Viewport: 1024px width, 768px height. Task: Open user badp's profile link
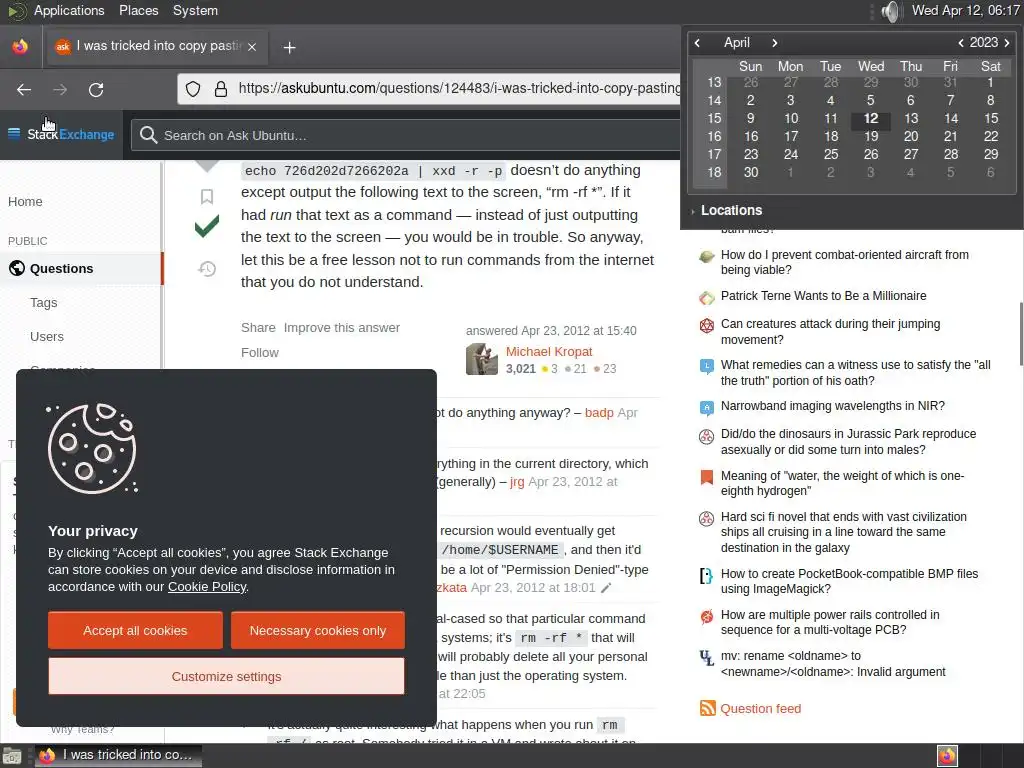pos(599,413)
